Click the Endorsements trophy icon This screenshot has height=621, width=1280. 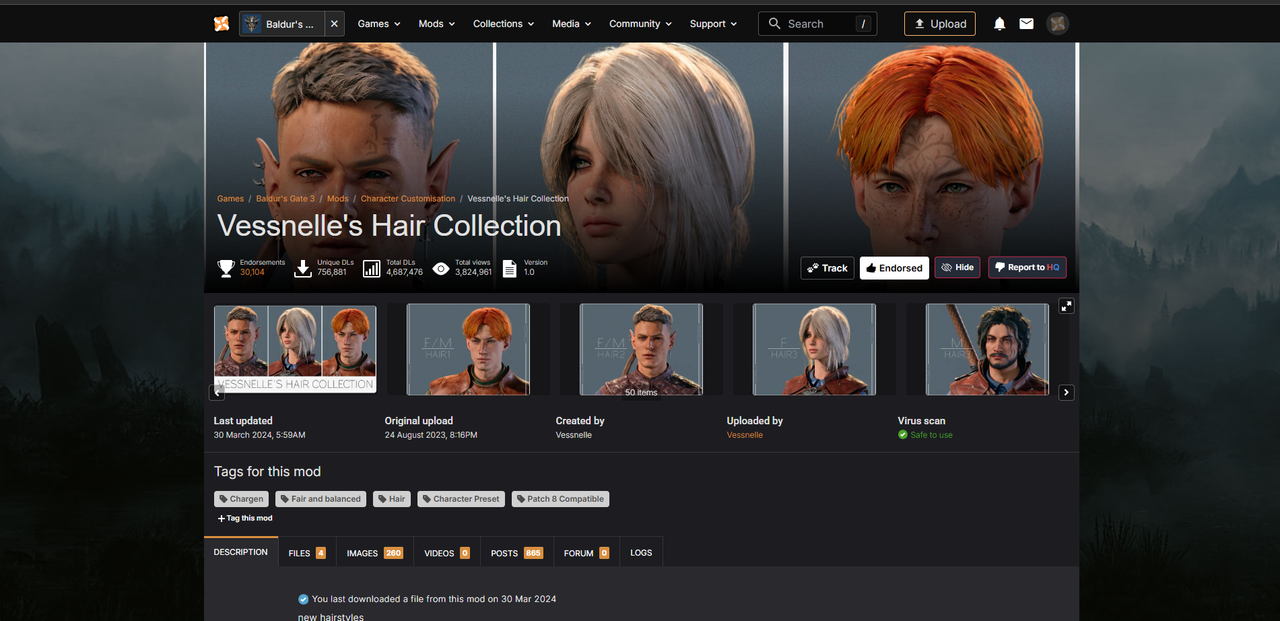click(226, 268)
